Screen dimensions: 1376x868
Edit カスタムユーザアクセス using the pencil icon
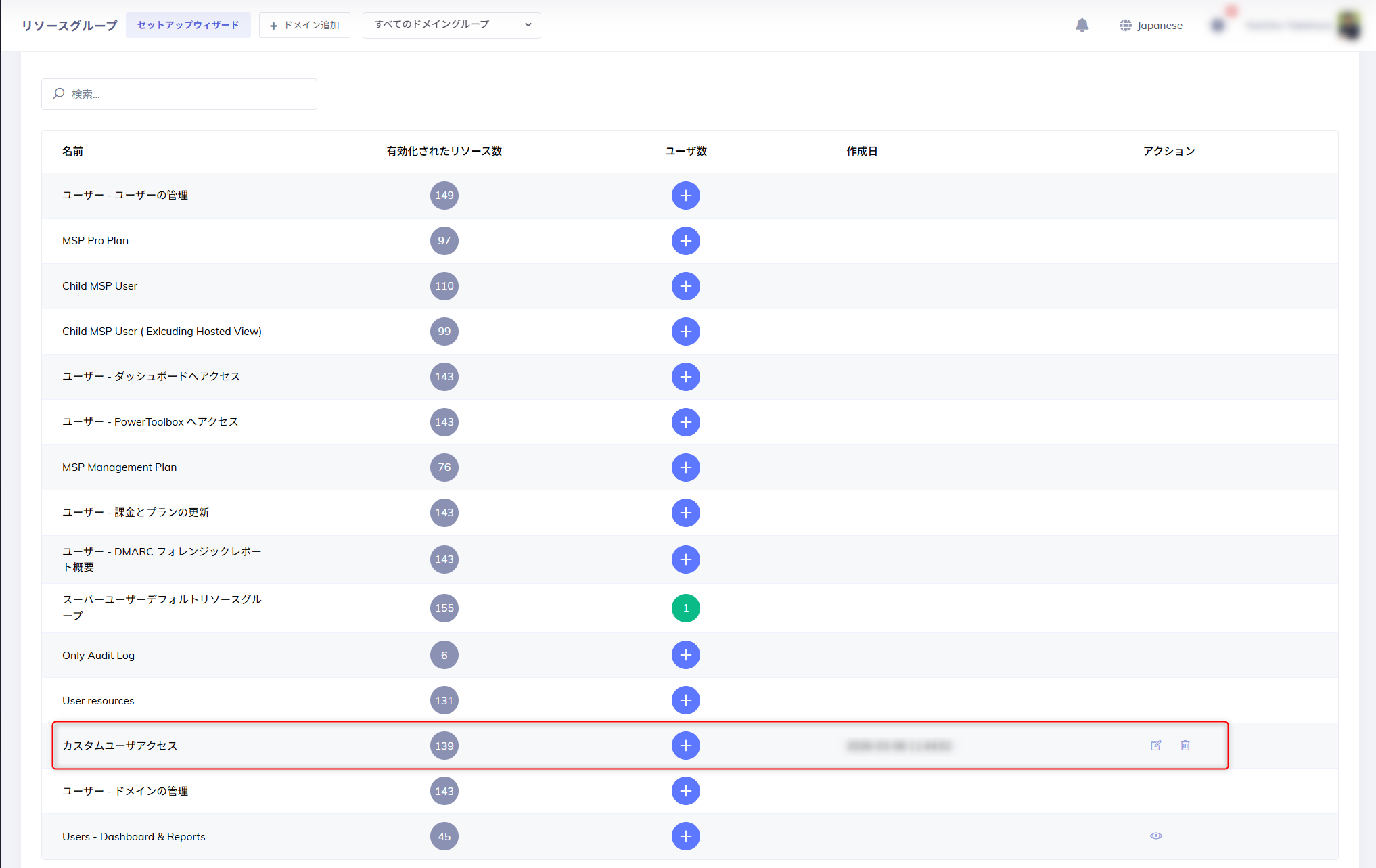[x=1156, y=745]
